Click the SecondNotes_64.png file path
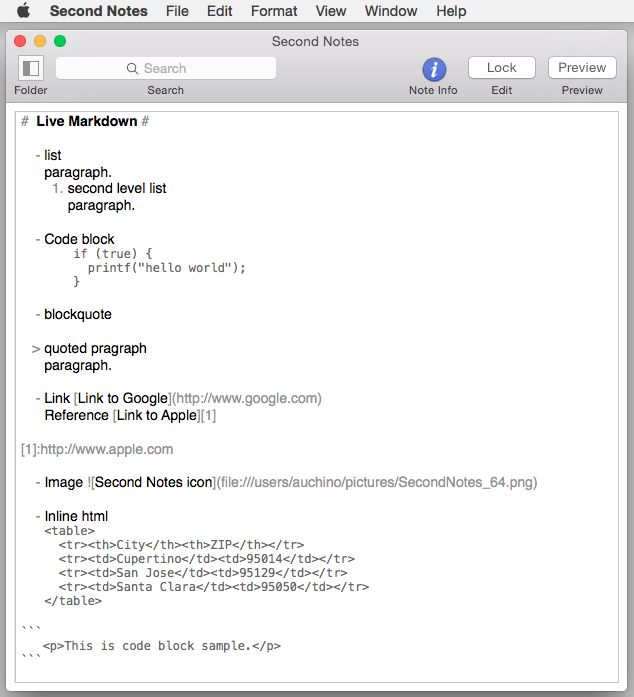Image resolution: width=634 pixels, height=697 pixels. pyautogui.click(x=377, y=482)
